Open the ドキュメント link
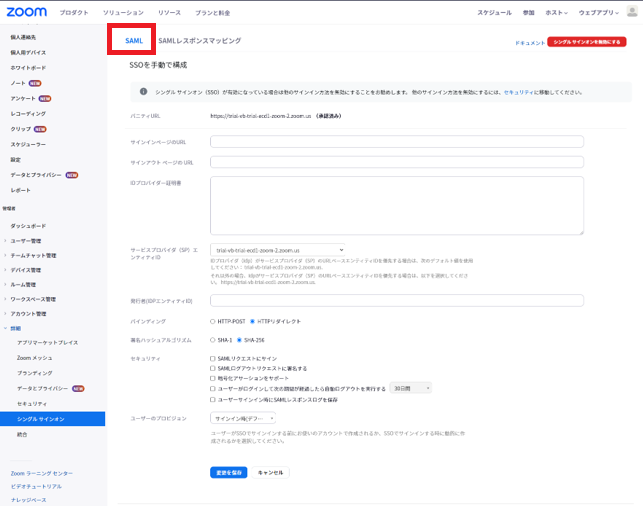 (530, 43)
